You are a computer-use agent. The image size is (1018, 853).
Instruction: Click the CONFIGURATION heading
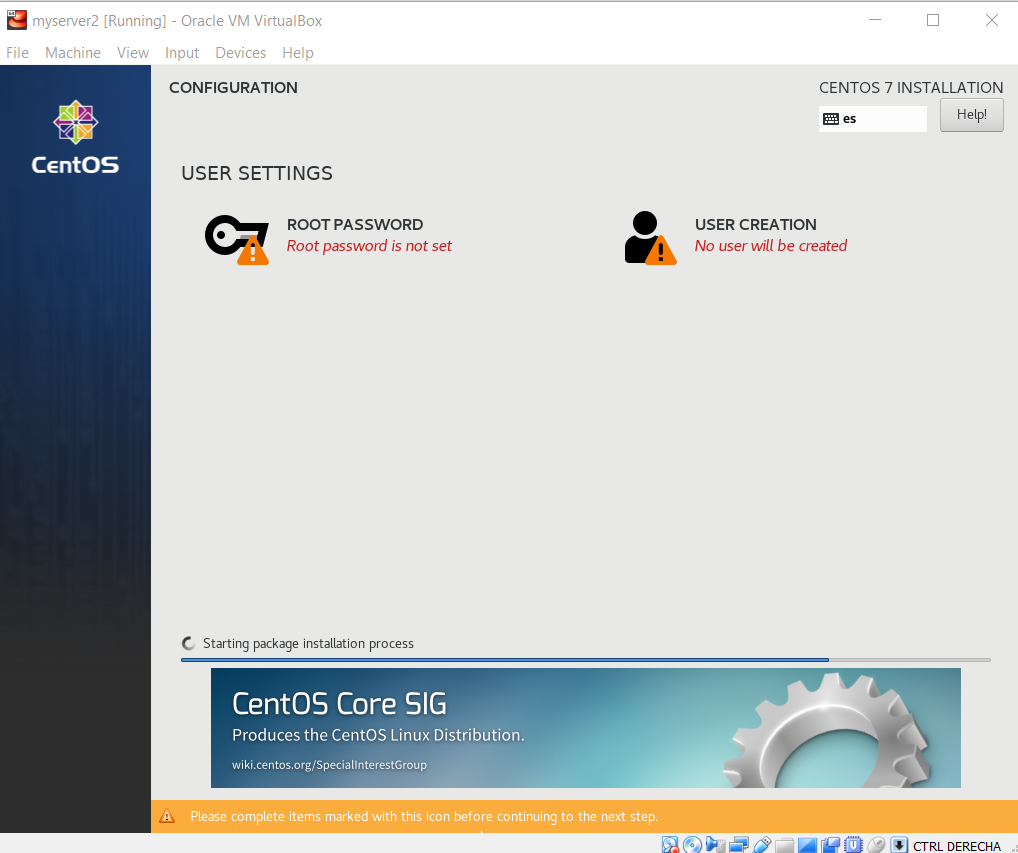coord(233,88)
